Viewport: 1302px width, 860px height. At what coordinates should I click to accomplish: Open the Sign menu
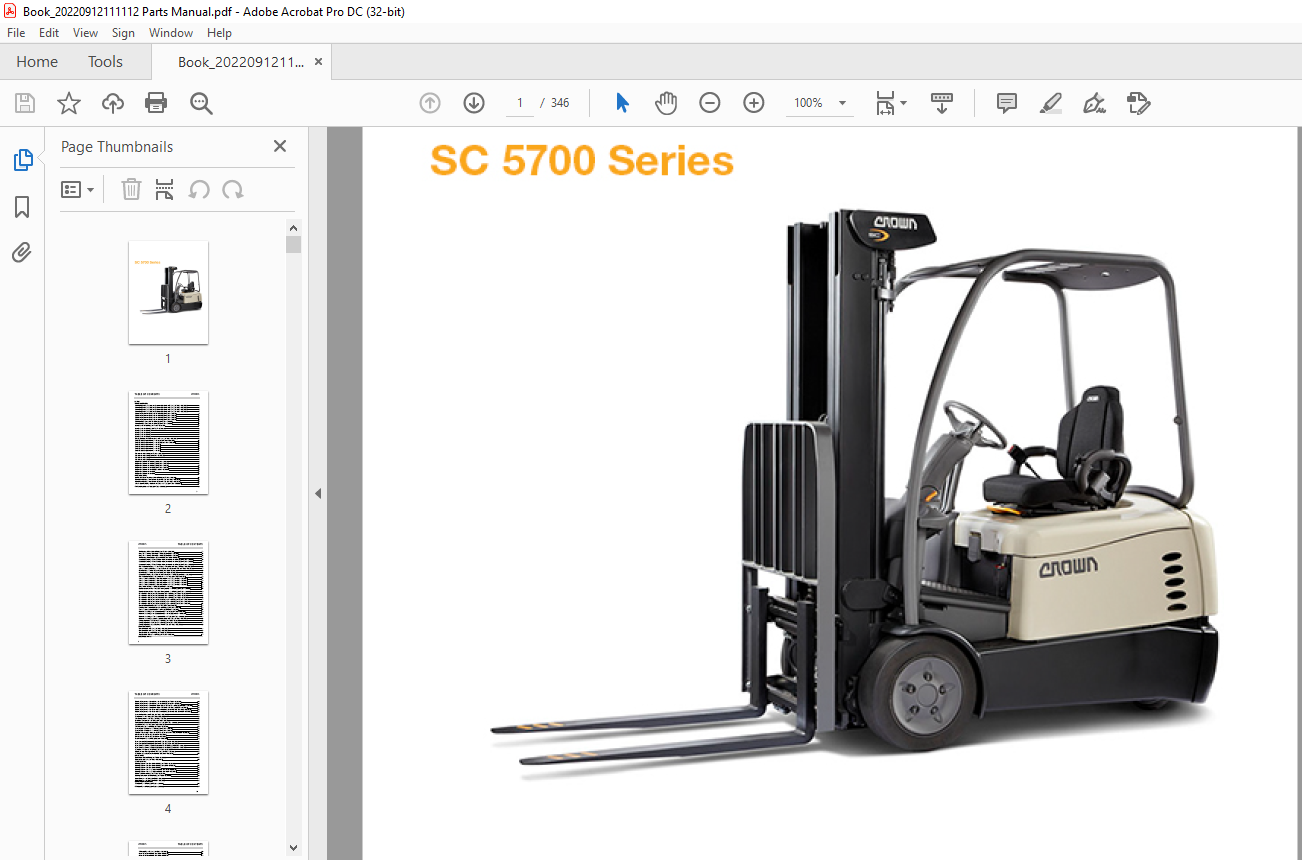pyautogui.click(x=123, y=33)
